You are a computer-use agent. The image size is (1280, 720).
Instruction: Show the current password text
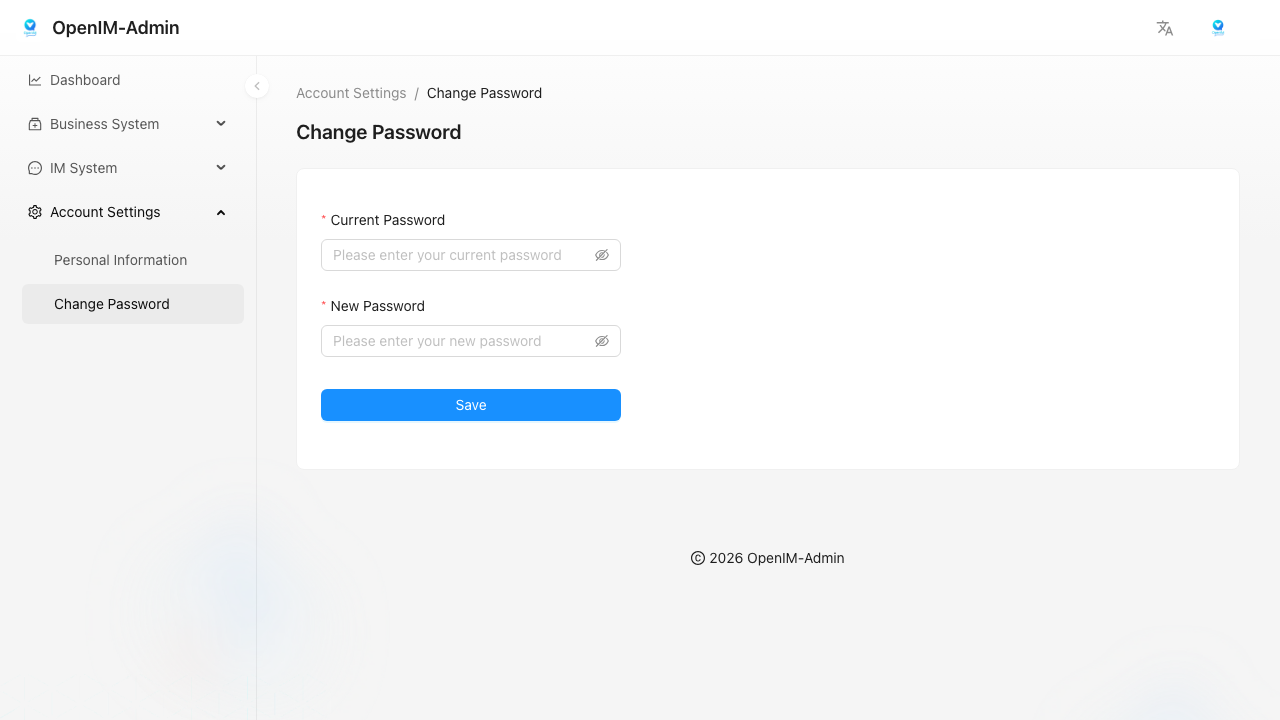point(602,255)
